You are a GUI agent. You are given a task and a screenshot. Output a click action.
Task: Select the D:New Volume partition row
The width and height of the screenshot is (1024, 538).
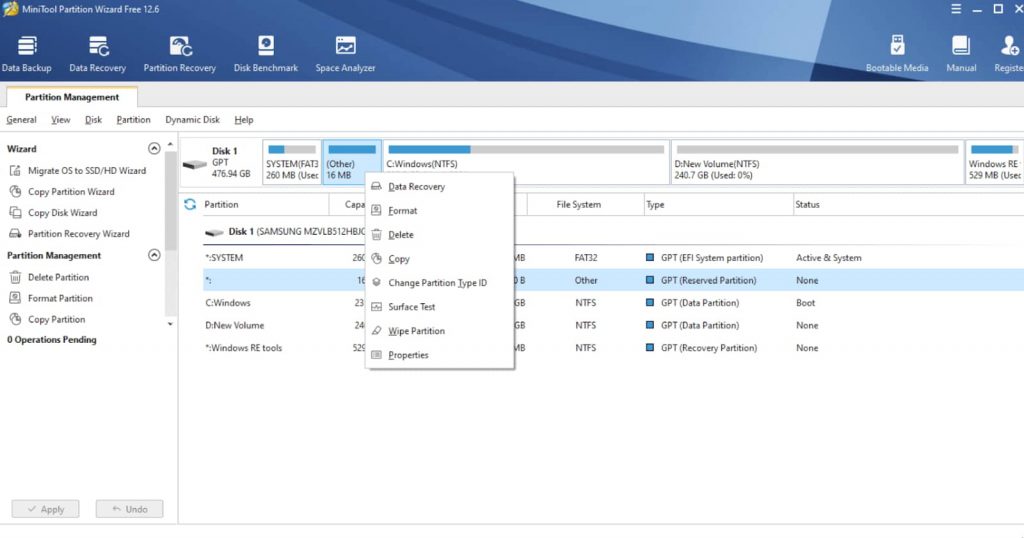tap(613, 325)
